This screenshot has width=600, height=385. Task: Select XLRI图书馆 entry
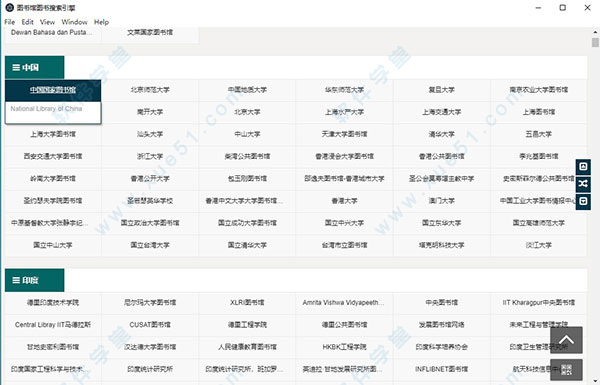(247, 303)
